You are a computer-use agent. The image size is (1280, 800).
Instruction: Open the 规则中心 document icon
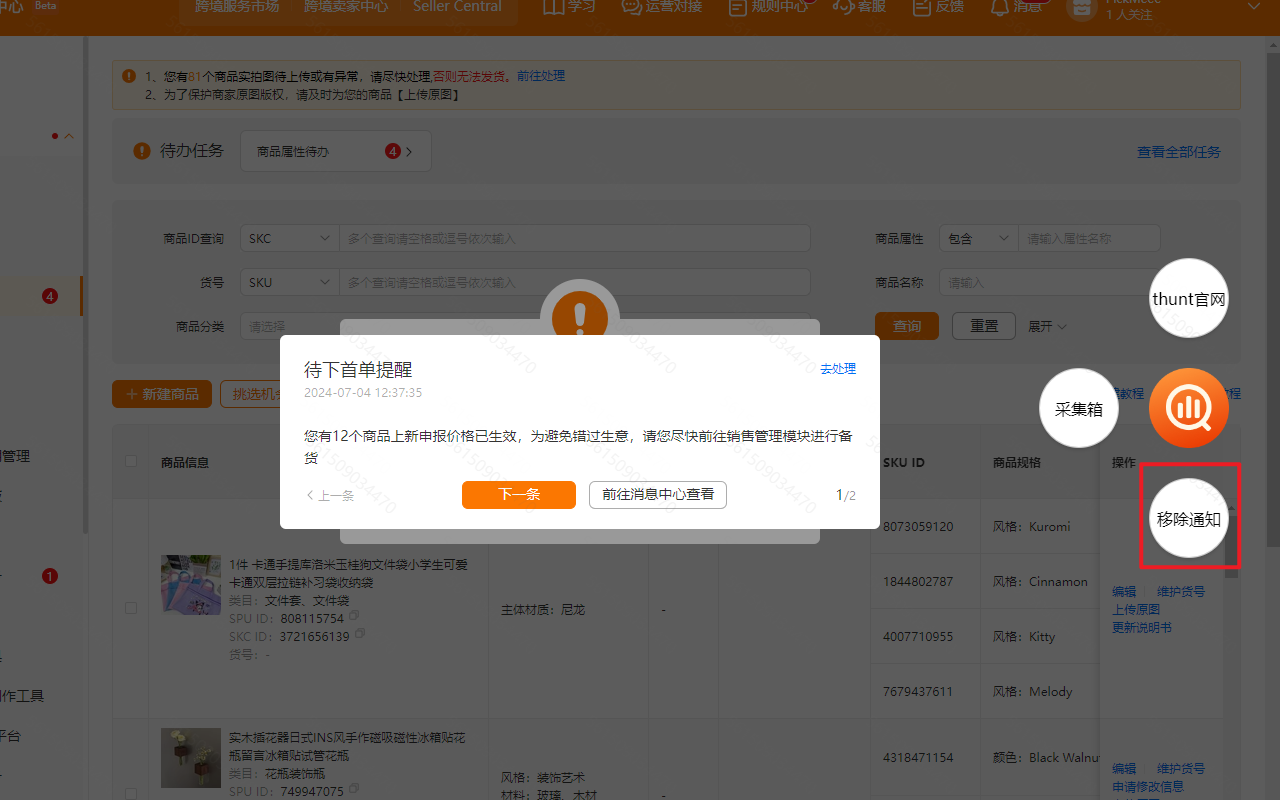738,6
